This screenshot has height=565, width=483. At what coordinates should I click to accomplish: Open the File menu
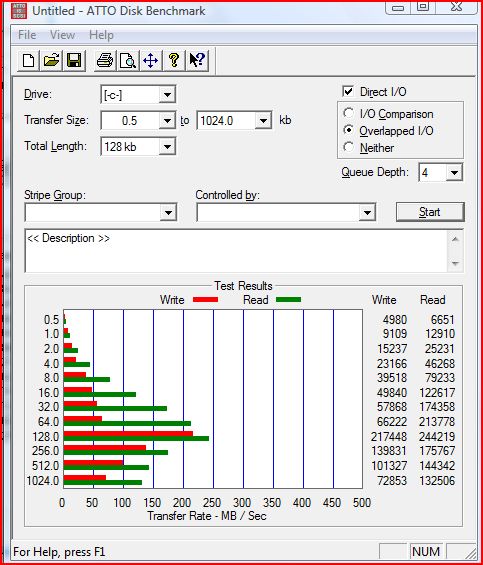tap(27, 35)
